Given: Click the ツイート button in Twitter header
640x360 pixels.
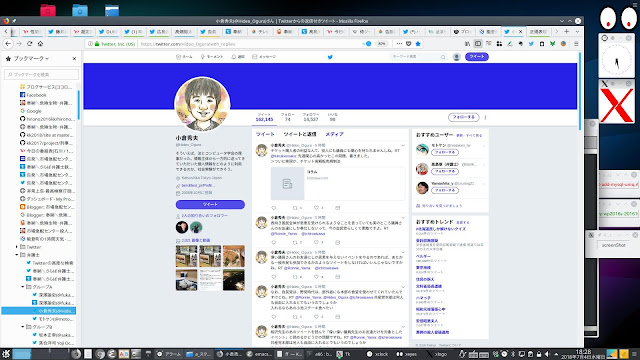Looking at the screenshot, I should 477,57.
